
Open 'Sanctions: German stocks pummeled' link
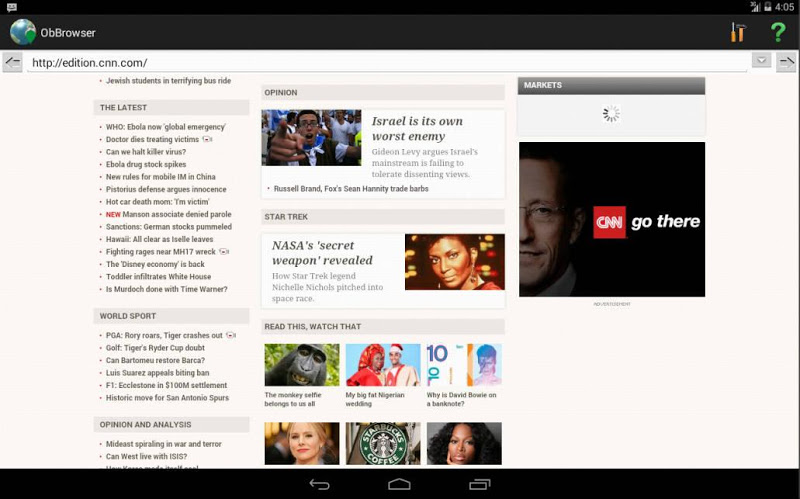pos(169,227)
